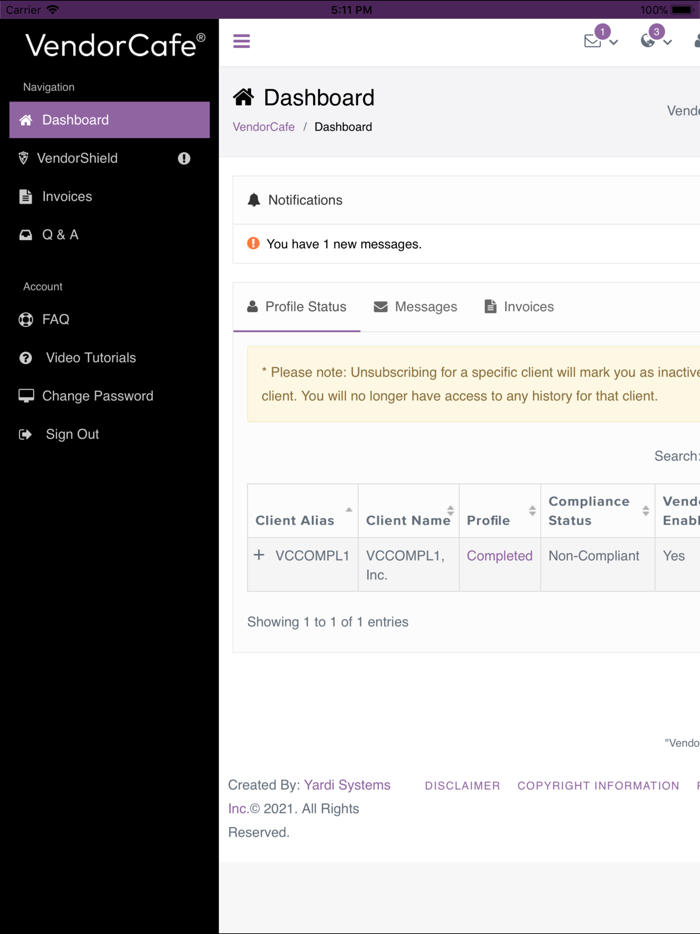Image resolution: width=700 pixels, height=934 pixels.
Task: Click the battery icon in status bar
Action: (x=683, y=10)
